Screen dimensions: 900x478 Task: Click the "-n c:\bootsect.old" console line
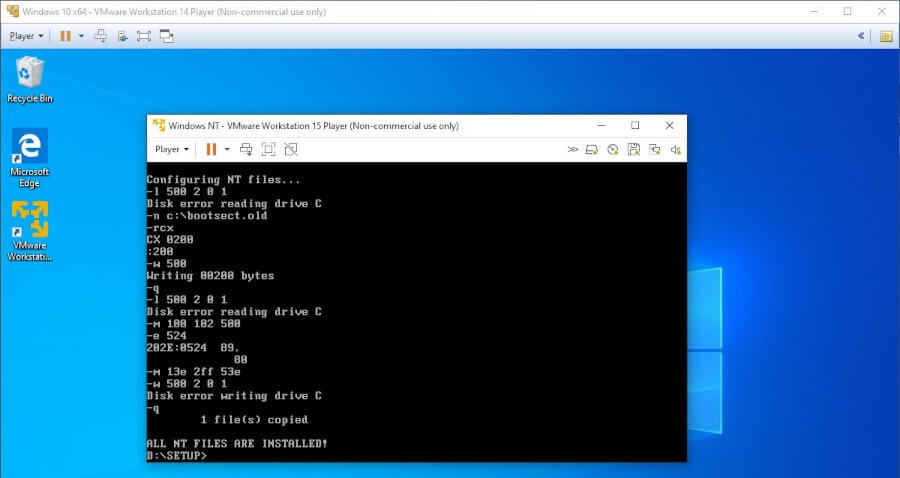207,216
